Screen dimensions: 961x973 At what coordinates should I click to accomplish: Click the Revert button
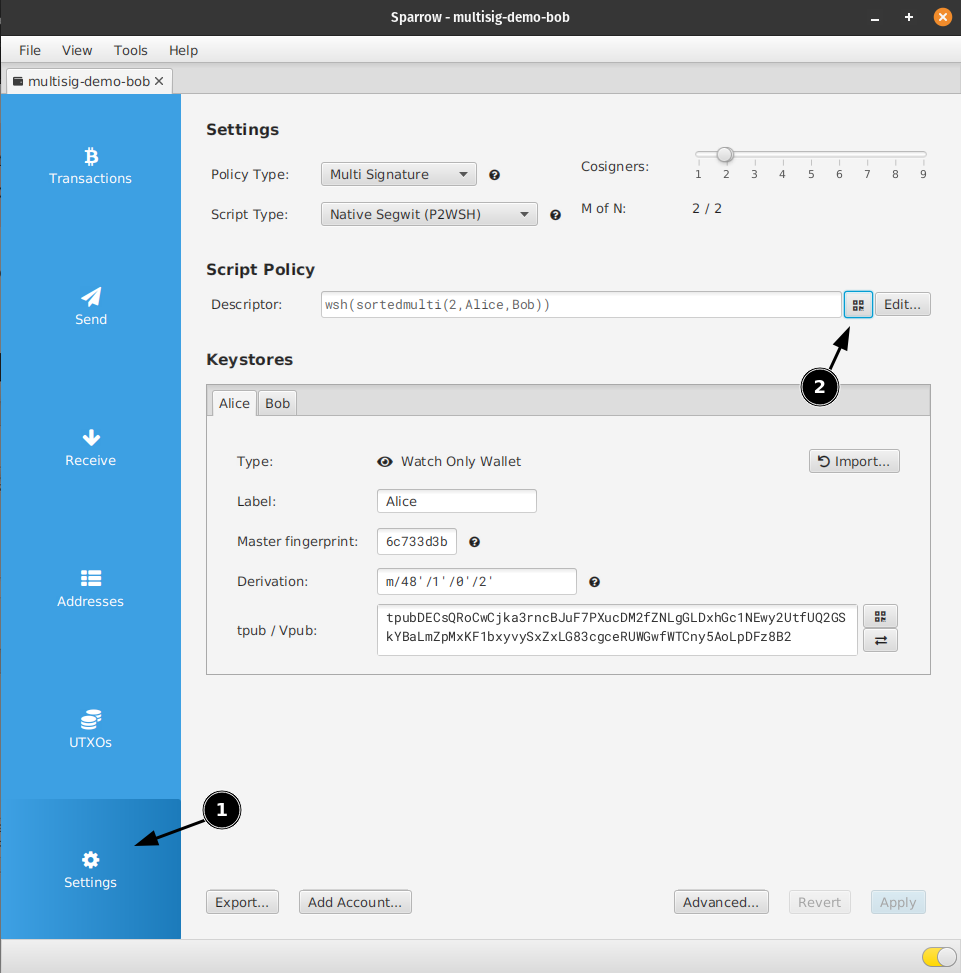[x=820, y=902]
